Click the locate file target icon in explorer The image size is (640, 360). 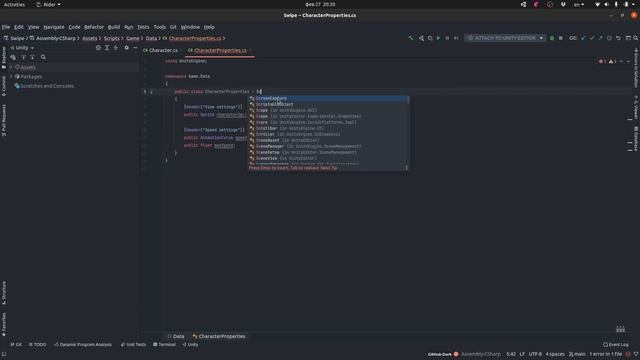click(98, 48)
